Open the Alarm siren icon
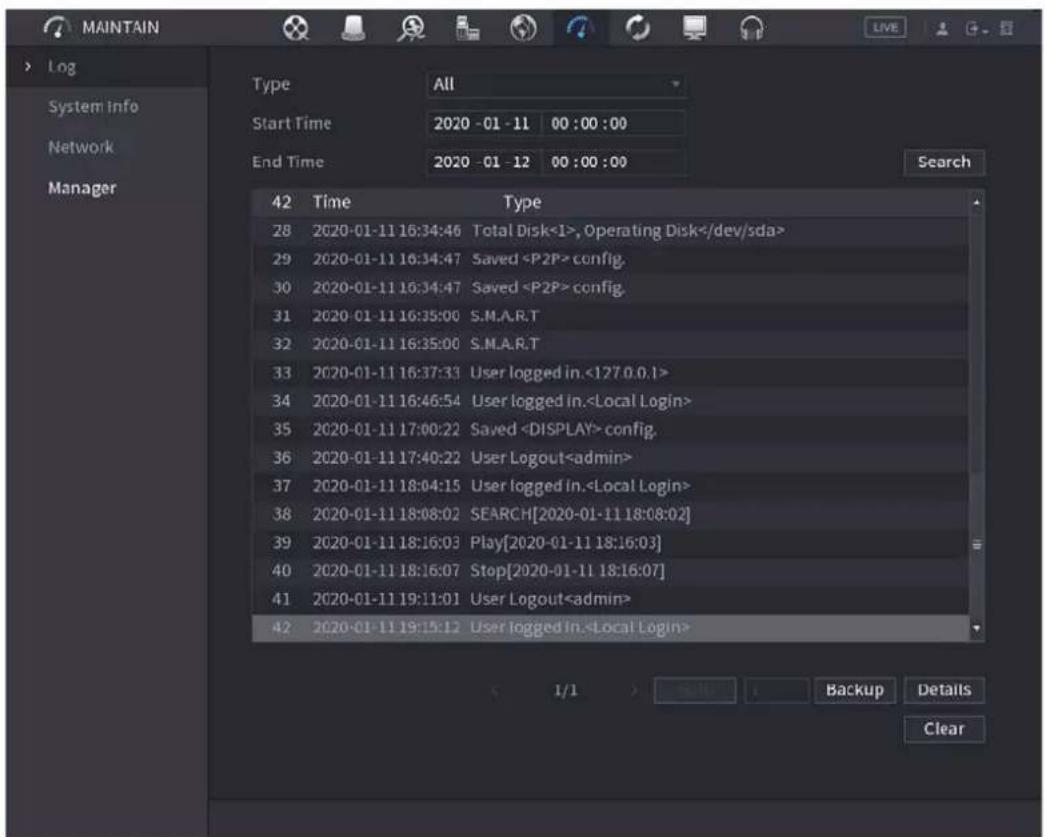This screenshot has width=1045, height=837. point(353,28)
